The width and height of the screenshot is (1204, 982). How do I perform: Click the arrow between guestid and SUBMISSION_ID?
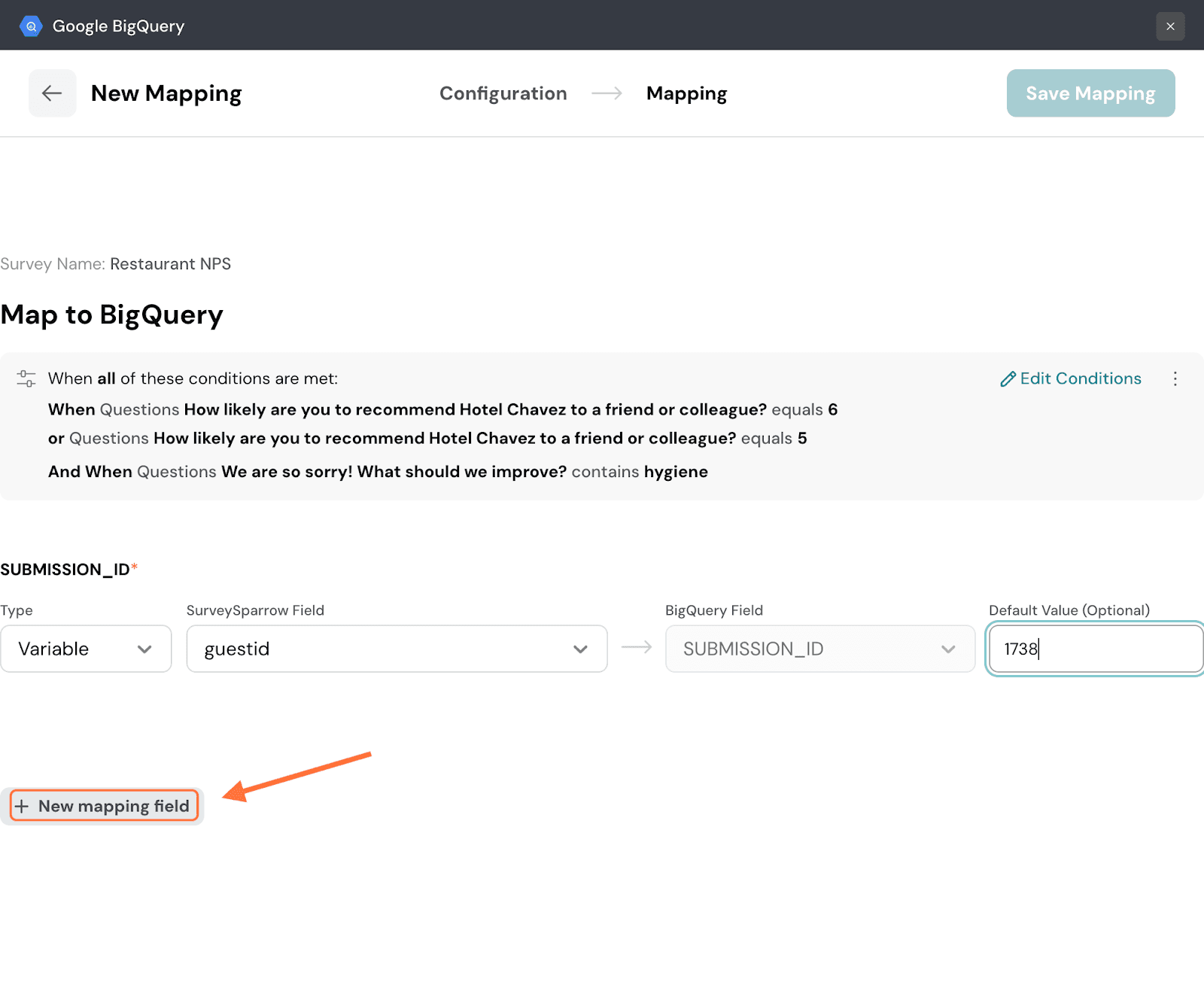coord(637,648)
